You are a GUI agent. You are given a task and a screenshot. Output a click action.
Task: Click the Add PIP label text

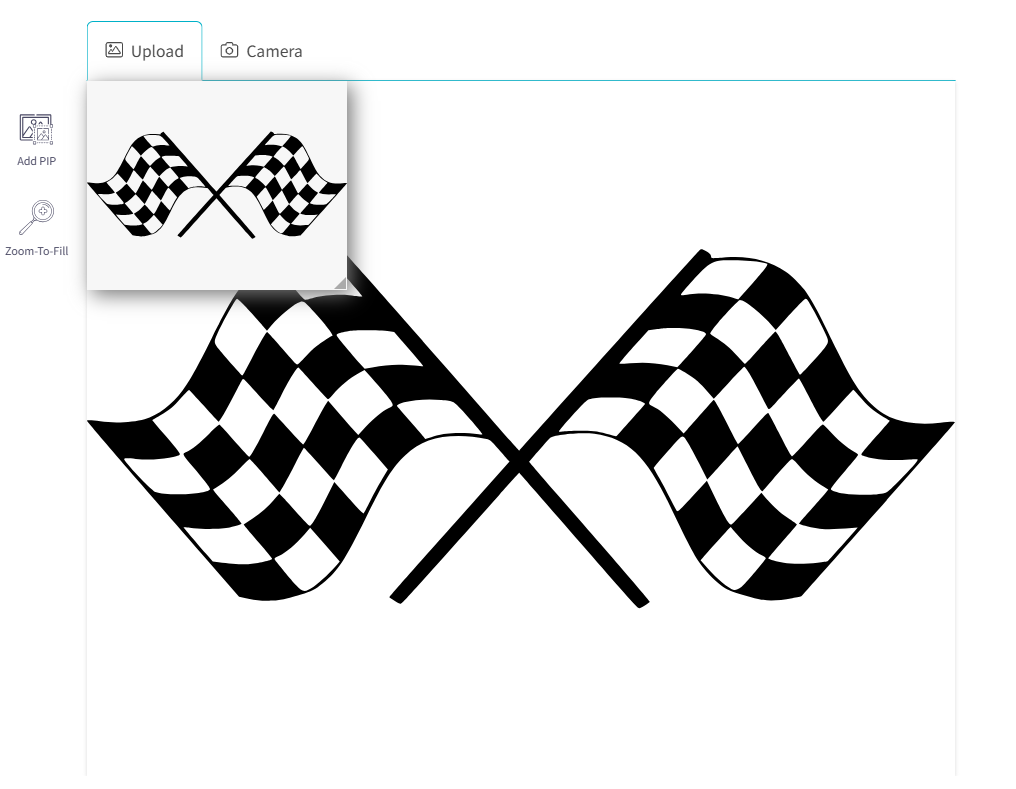[36, 161]
